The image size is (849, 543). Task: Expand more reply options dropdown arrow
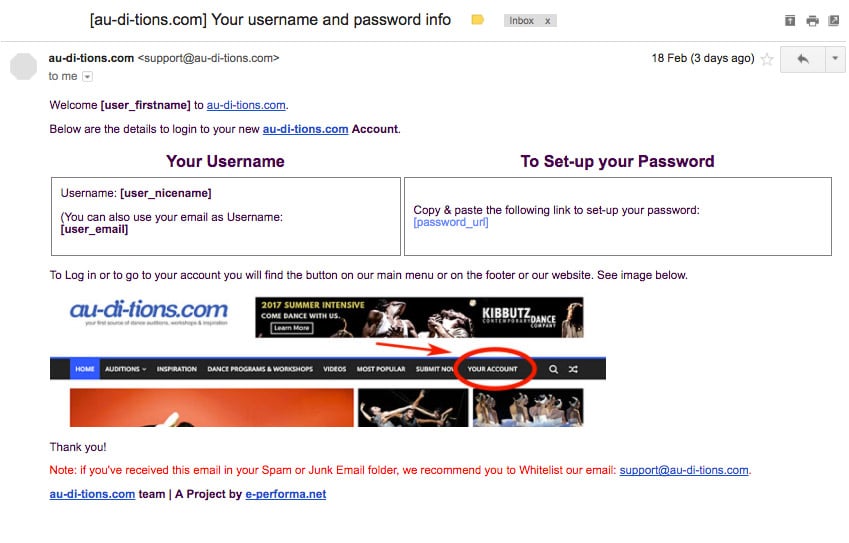835,58
